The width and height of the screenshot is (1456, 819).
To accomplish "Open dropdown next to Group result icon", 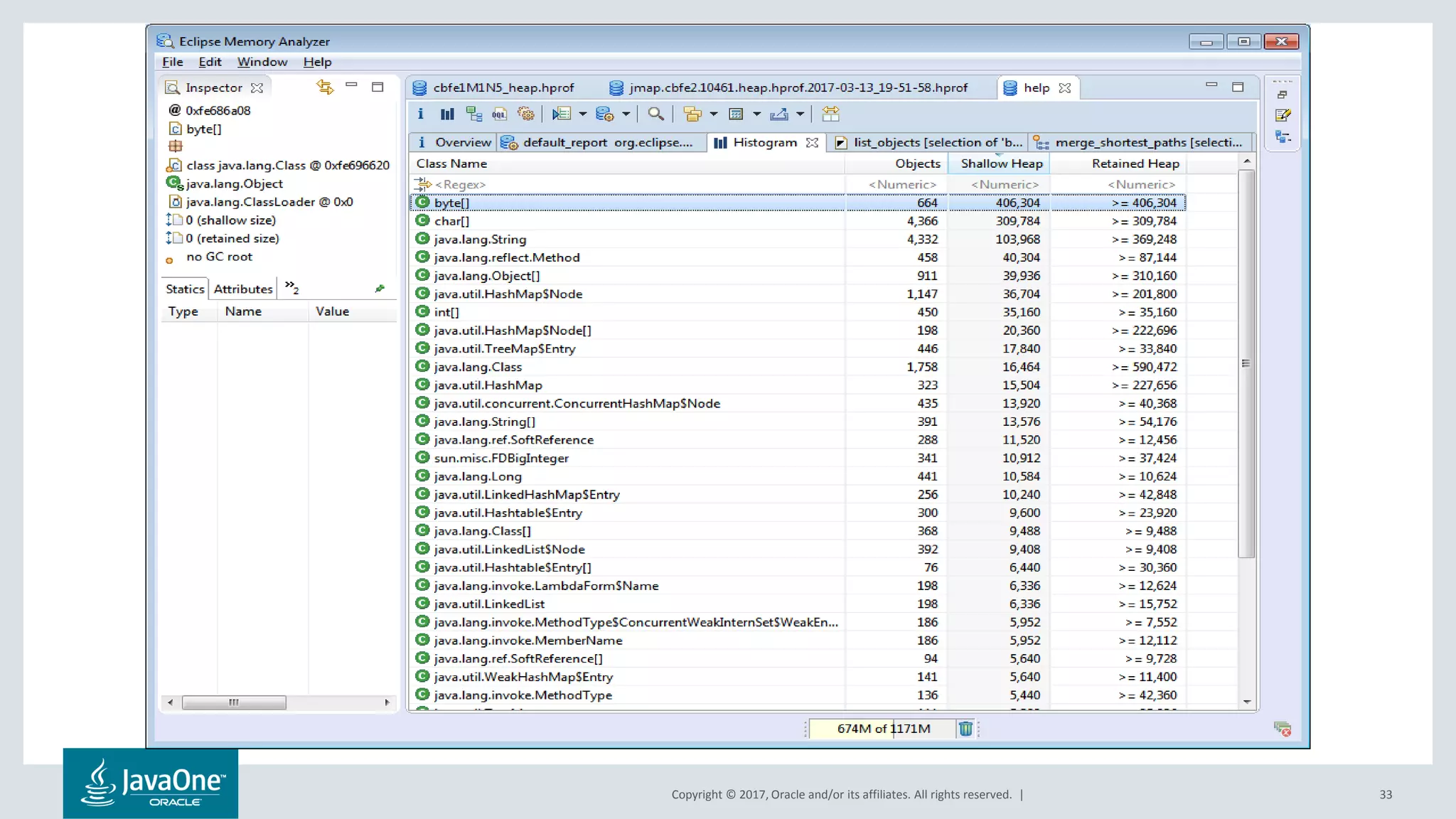I will [x=713, y=114].
